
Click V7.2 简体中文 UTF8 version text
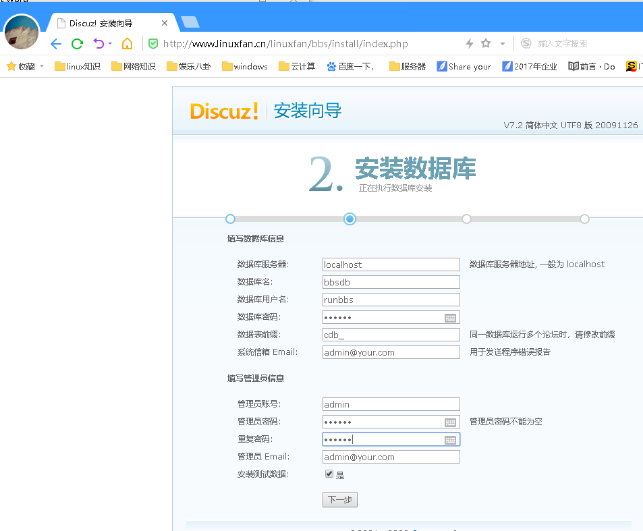(570, 125)
